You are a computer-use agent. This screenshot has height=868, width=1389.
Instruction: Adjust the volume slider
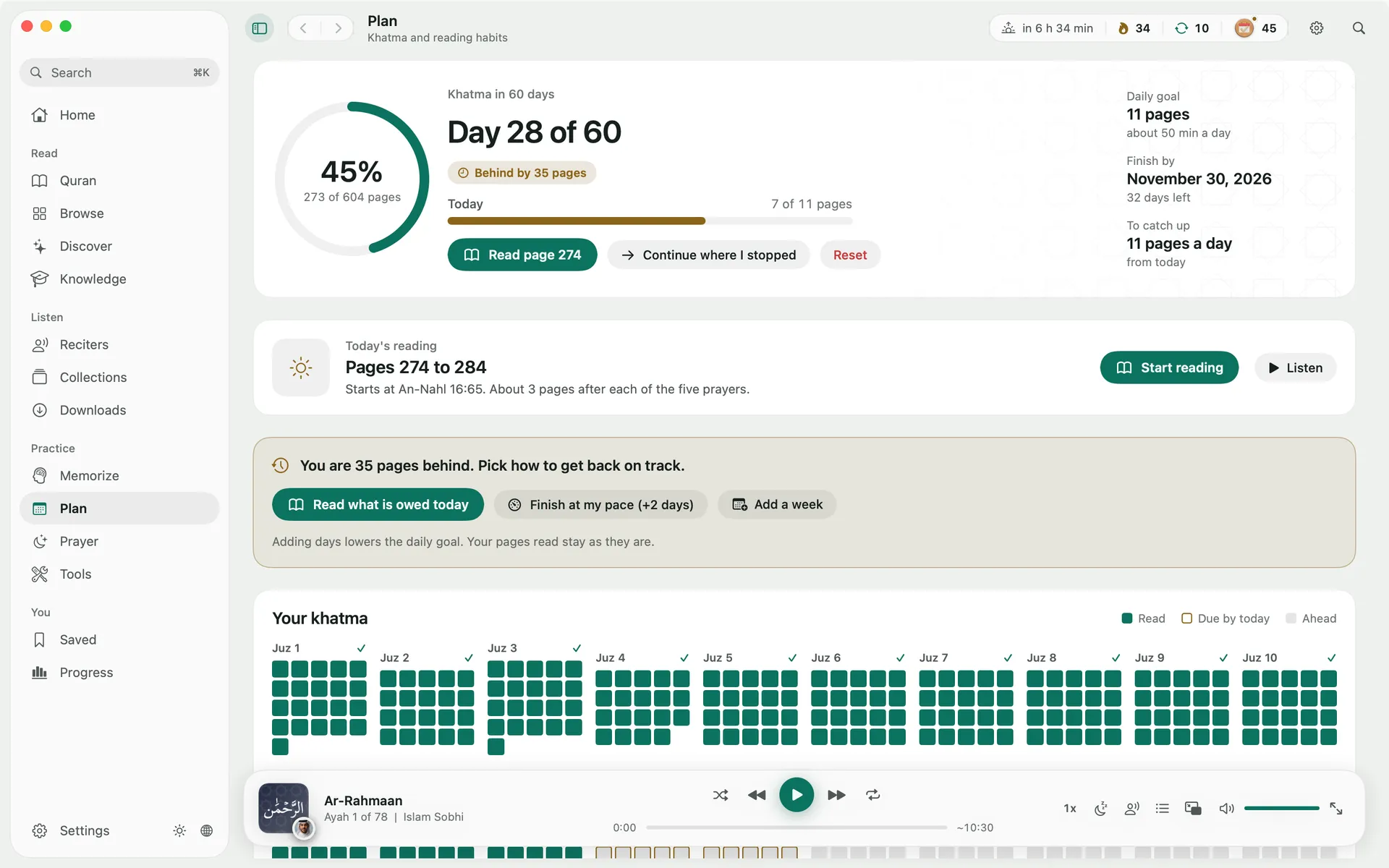(1282, 809)
